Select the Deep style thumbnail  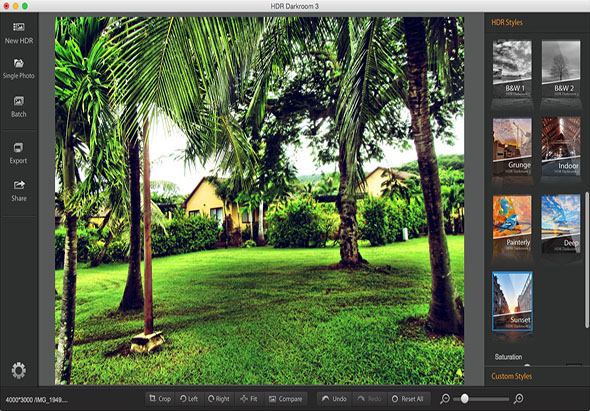561,224
